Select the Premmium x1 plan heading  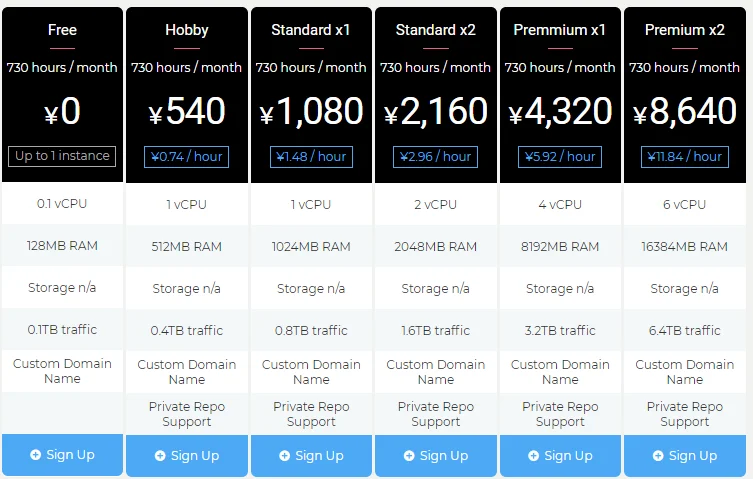tap(560, 30)
